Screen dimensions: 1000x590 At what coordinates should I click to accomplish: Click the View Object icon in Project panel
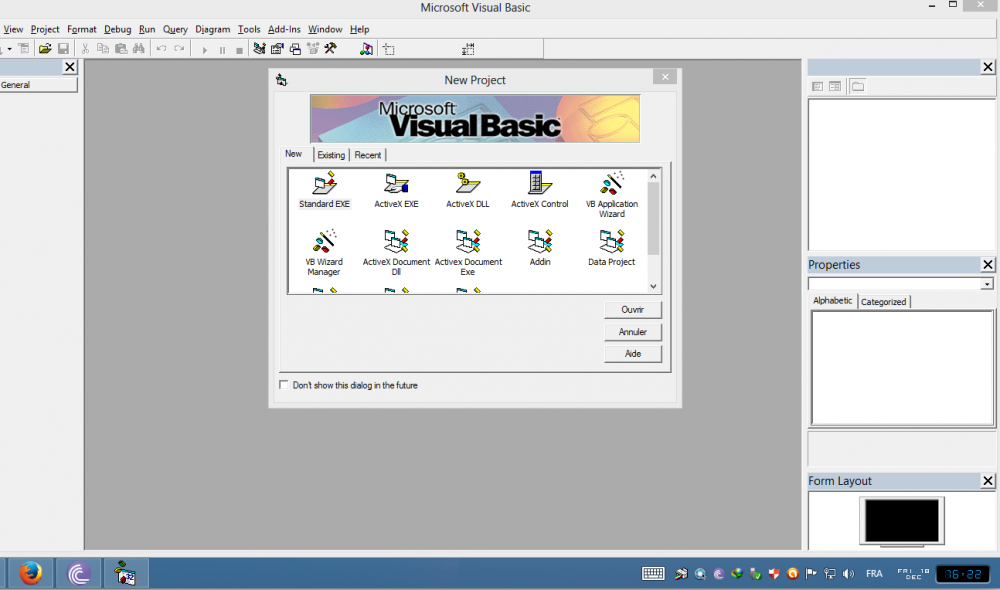(x=835, y=86)
